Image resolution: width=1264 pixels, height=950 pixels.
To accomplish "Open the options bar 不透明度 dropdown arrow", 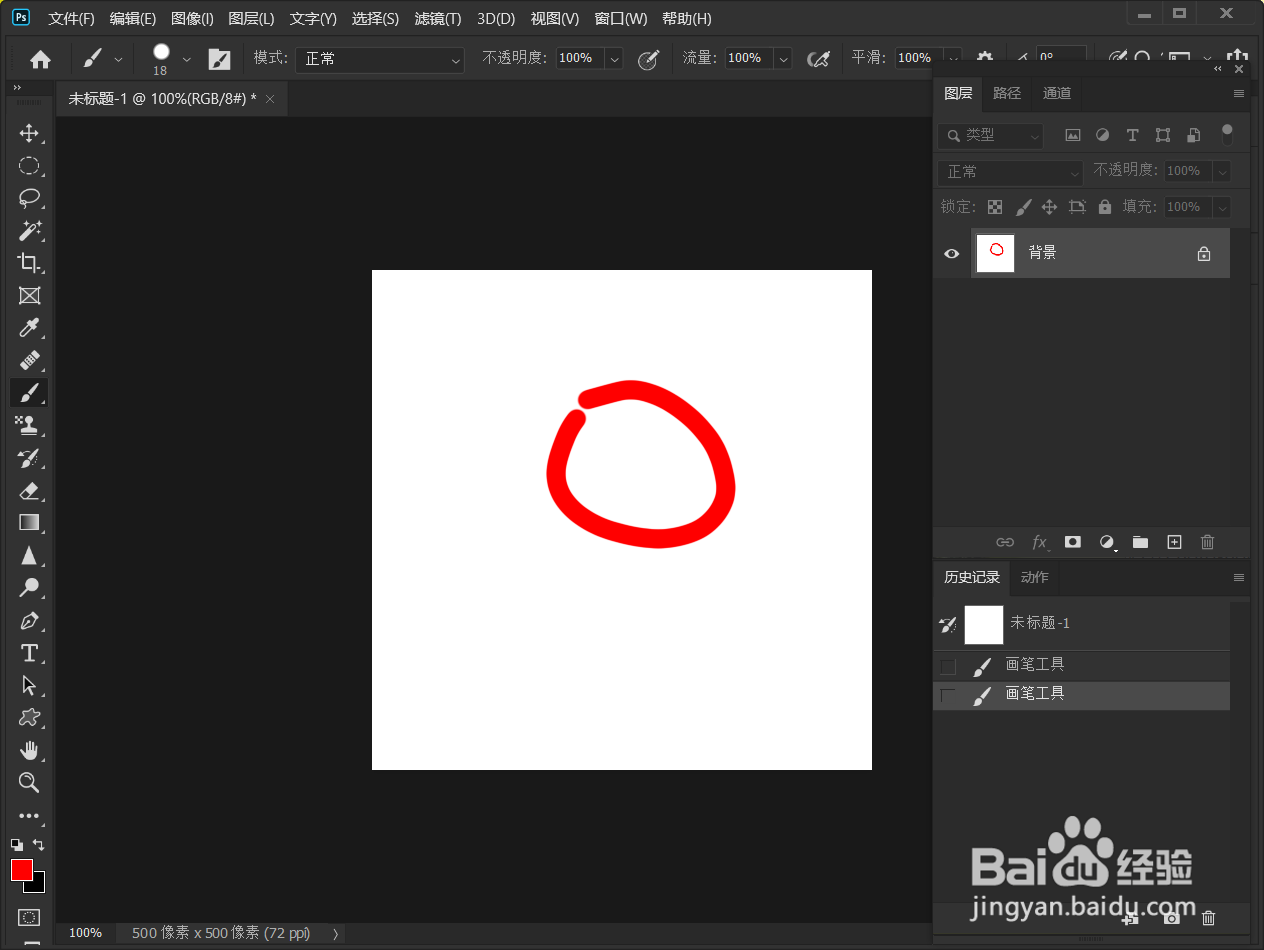I will [614, 59].
